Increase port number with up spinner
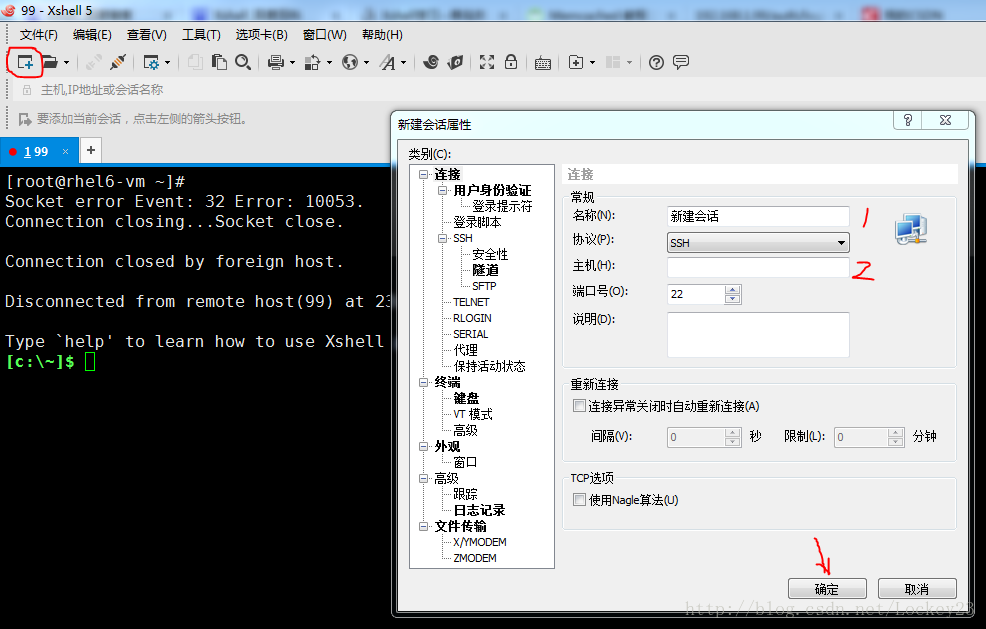This screenshot has width=986, height=629. pos(732,289)
